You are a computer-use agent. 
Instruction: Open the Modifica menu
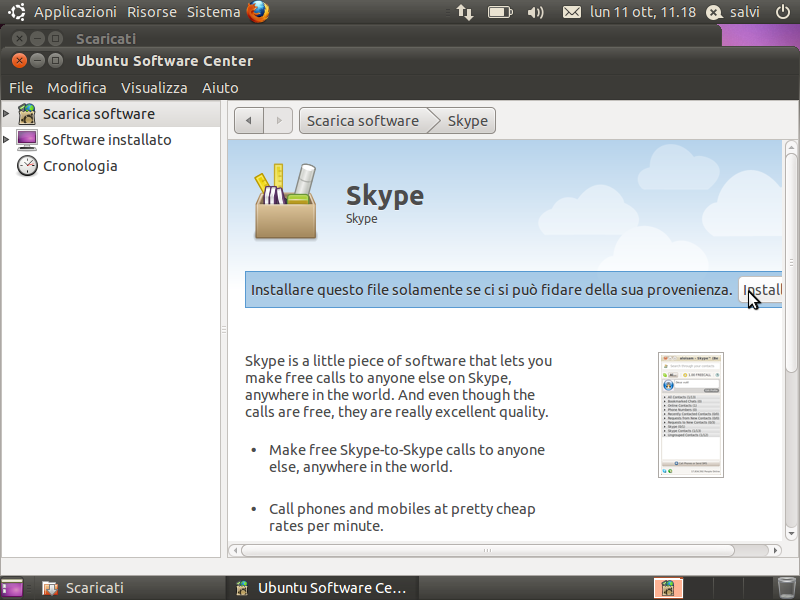pos(77,88)
